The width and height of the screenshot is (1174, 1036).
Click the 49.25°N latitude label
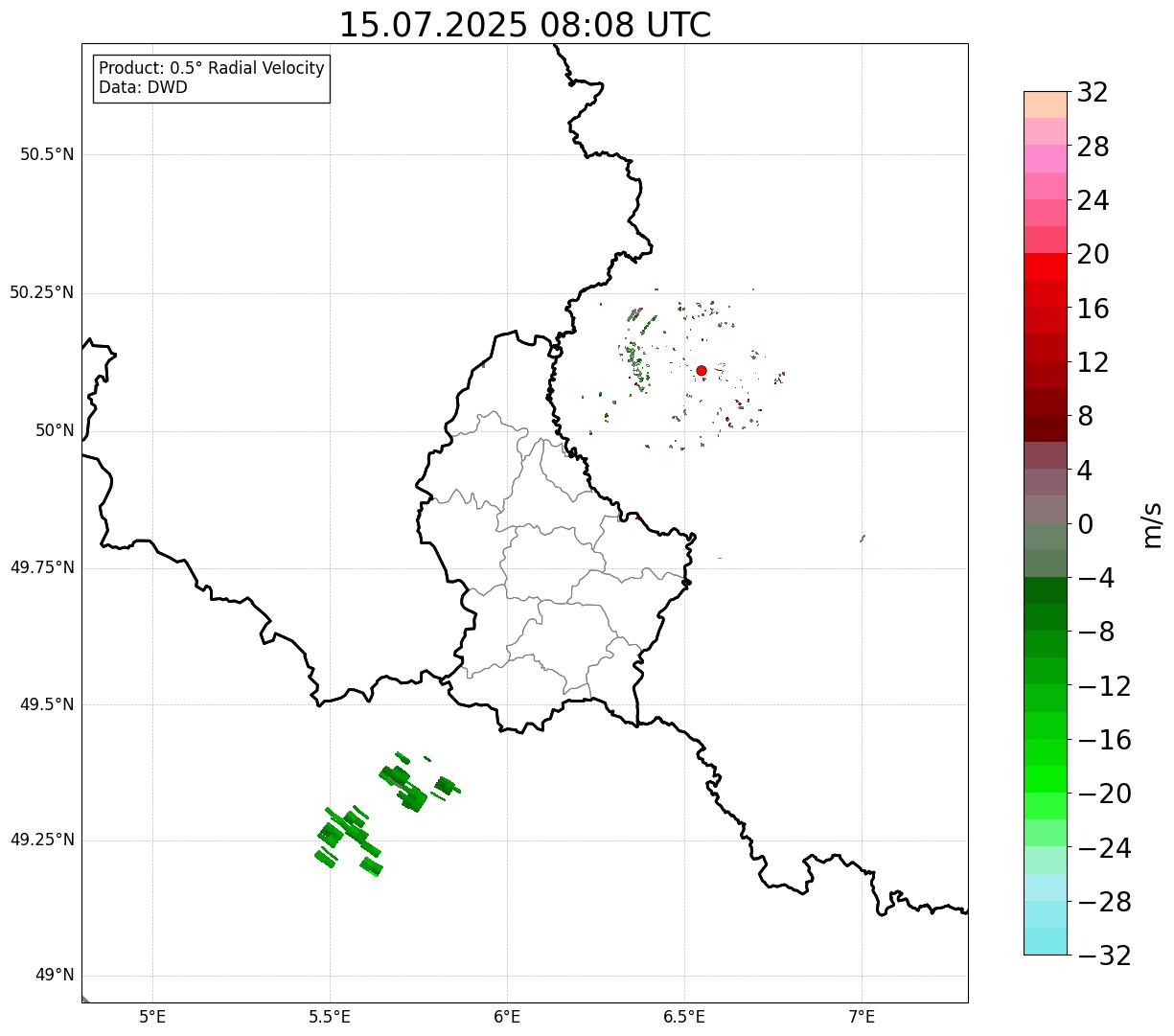click(42, 840)
